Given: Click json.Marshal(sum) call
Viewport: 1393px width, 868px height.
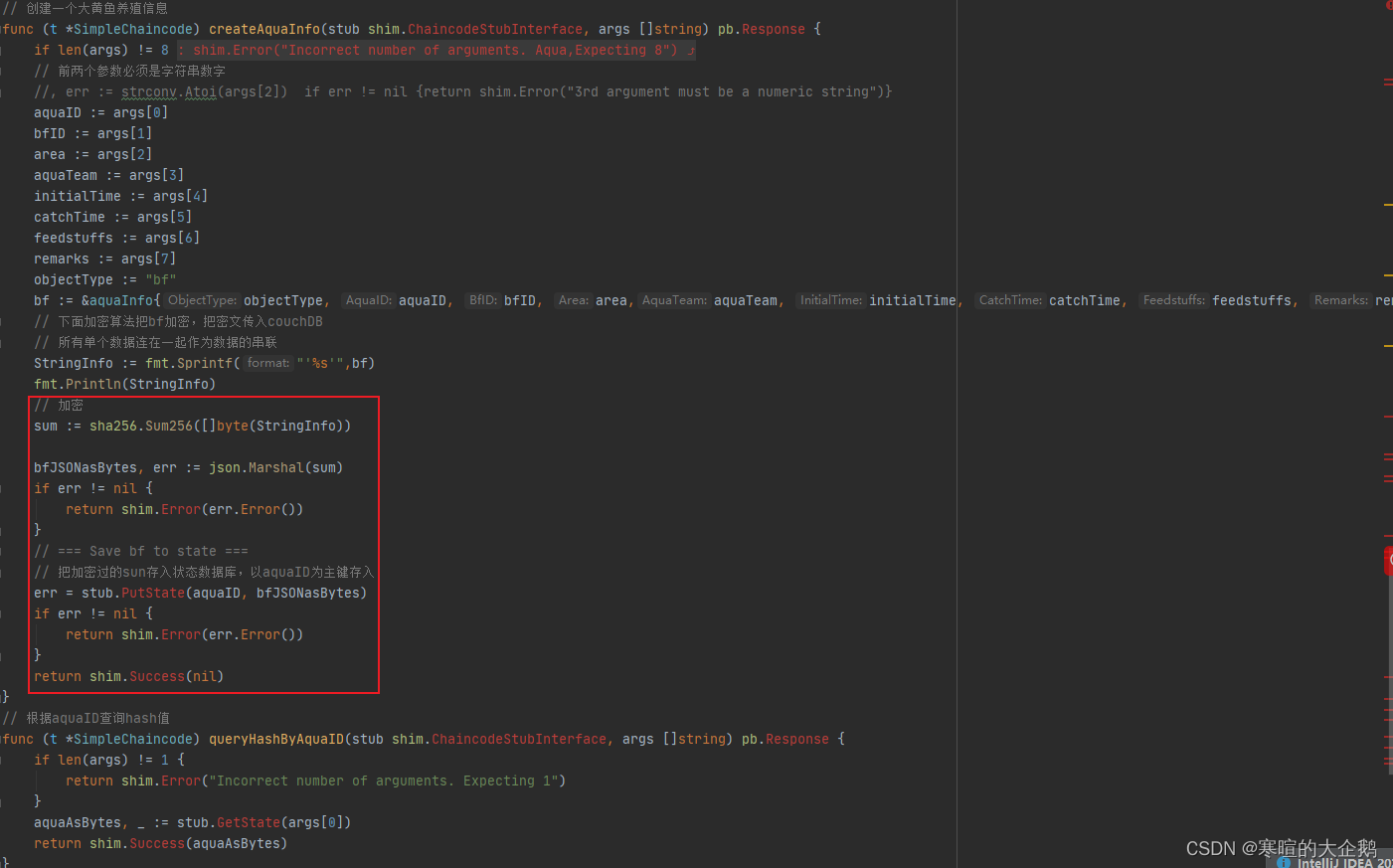Looking at the screenshot, I should coord(275,467).
